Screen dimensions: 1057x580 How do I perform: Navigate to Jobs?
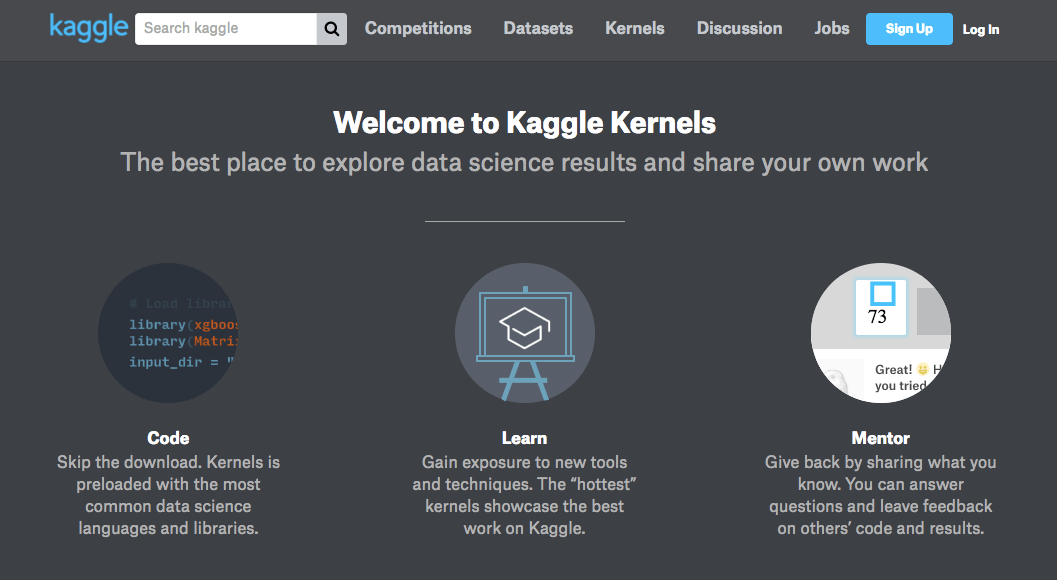coord(832,29)
